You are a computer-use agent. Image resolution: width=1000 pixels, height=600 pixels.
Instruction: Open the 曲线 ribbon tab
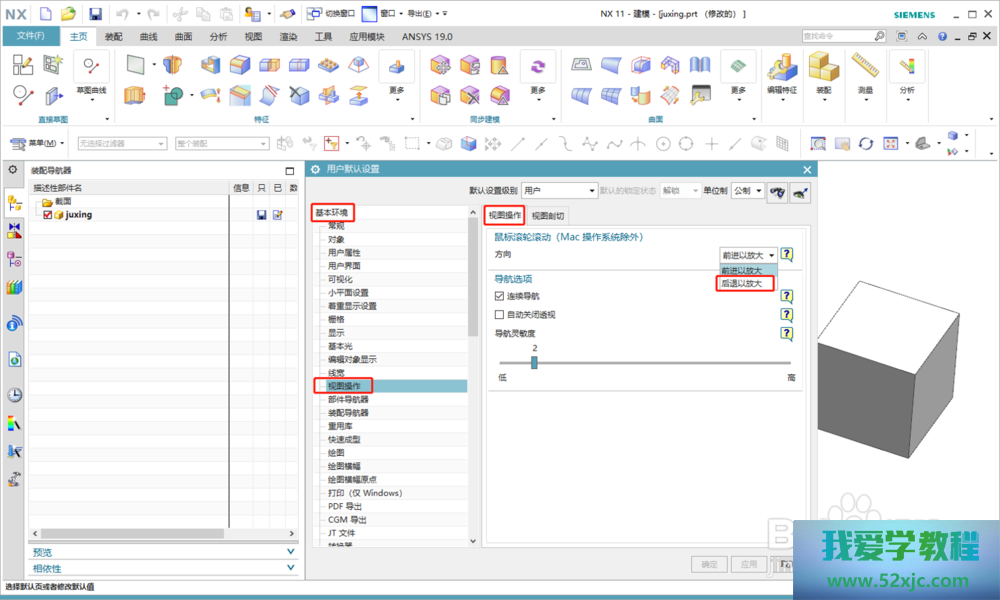point(149,36)
